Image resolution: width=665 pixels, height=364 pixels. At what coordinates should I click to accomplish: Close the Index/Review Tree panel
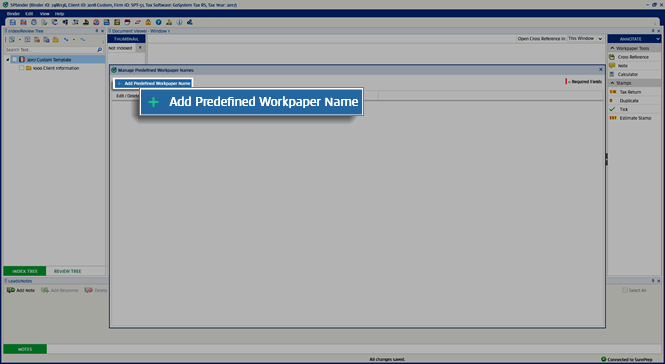102,31
